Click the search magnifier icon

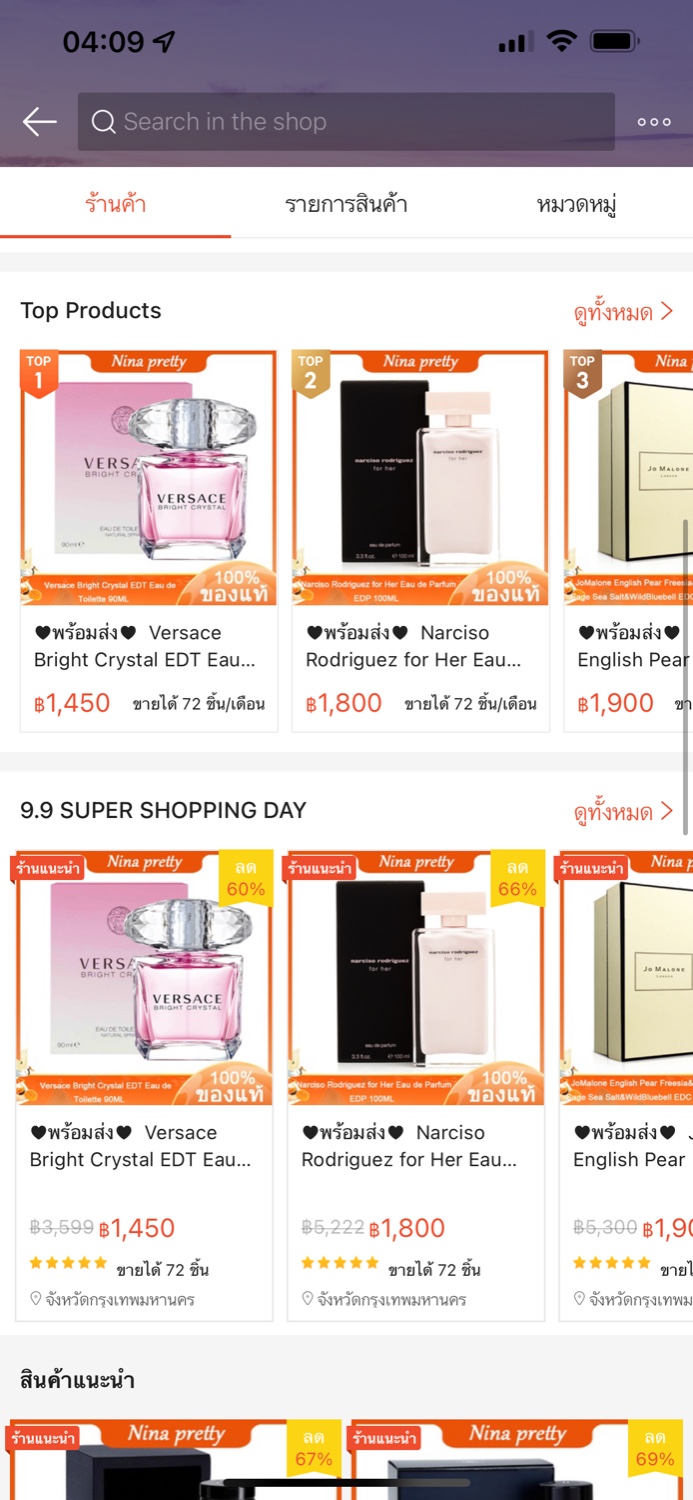coord(103,122)
